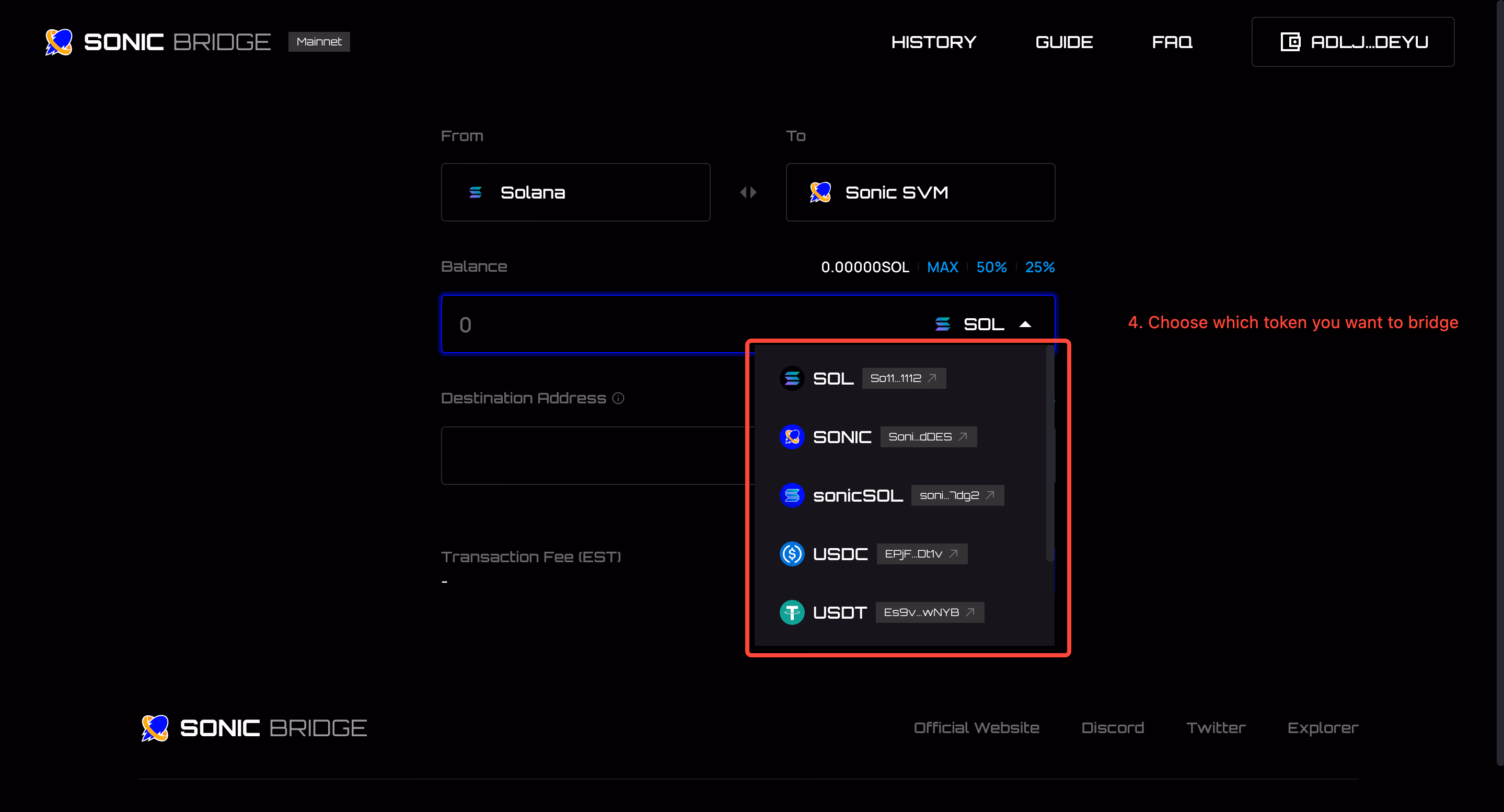Viewport: 1504px width, 812px height.
Task: Set amount to MAX balance
Action: coord(942,267)
